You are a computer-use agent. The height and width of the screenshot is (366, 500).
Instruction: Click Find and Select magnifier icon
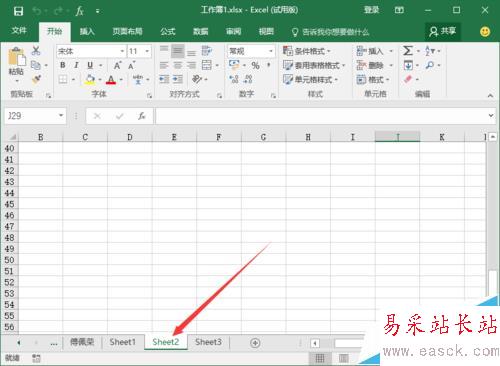(430, 65)
